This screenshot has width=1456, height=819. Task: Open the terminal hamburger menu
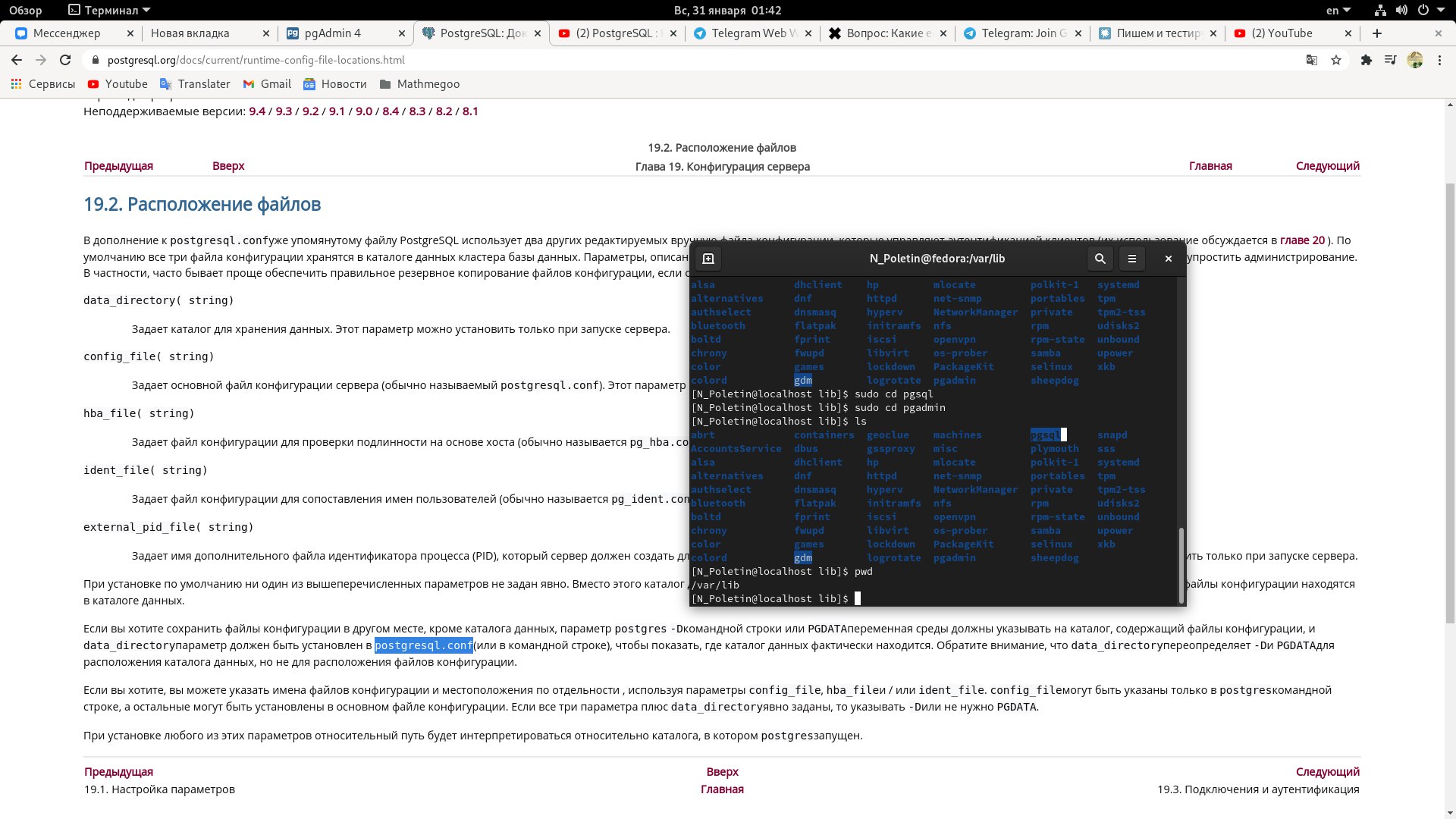click(1132, 259)
